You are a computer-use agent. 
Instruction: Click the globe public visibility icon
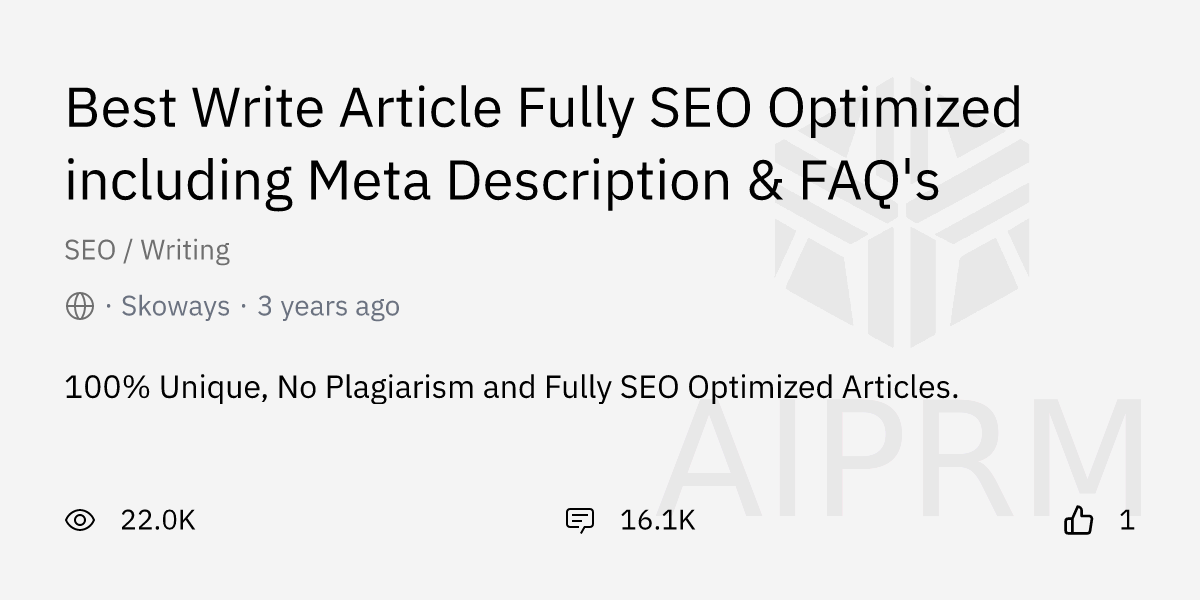(x=80, y=306)
